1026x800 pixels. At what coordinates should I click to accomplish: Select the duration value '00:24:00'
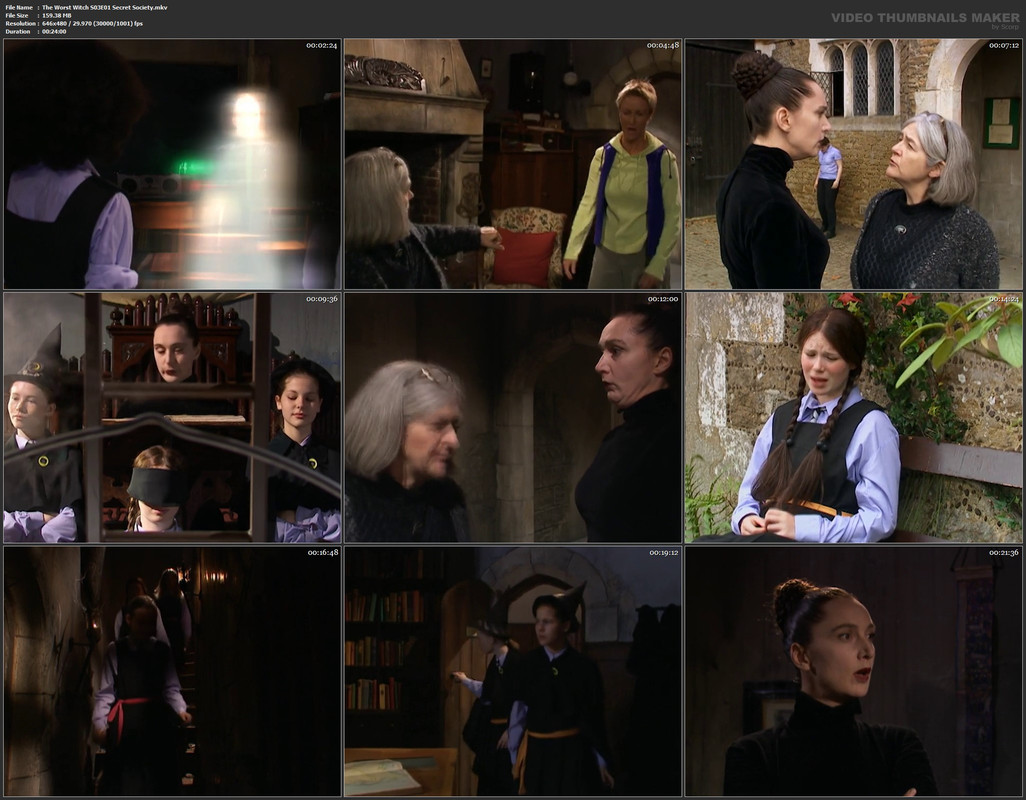click(x=54, y=31)
